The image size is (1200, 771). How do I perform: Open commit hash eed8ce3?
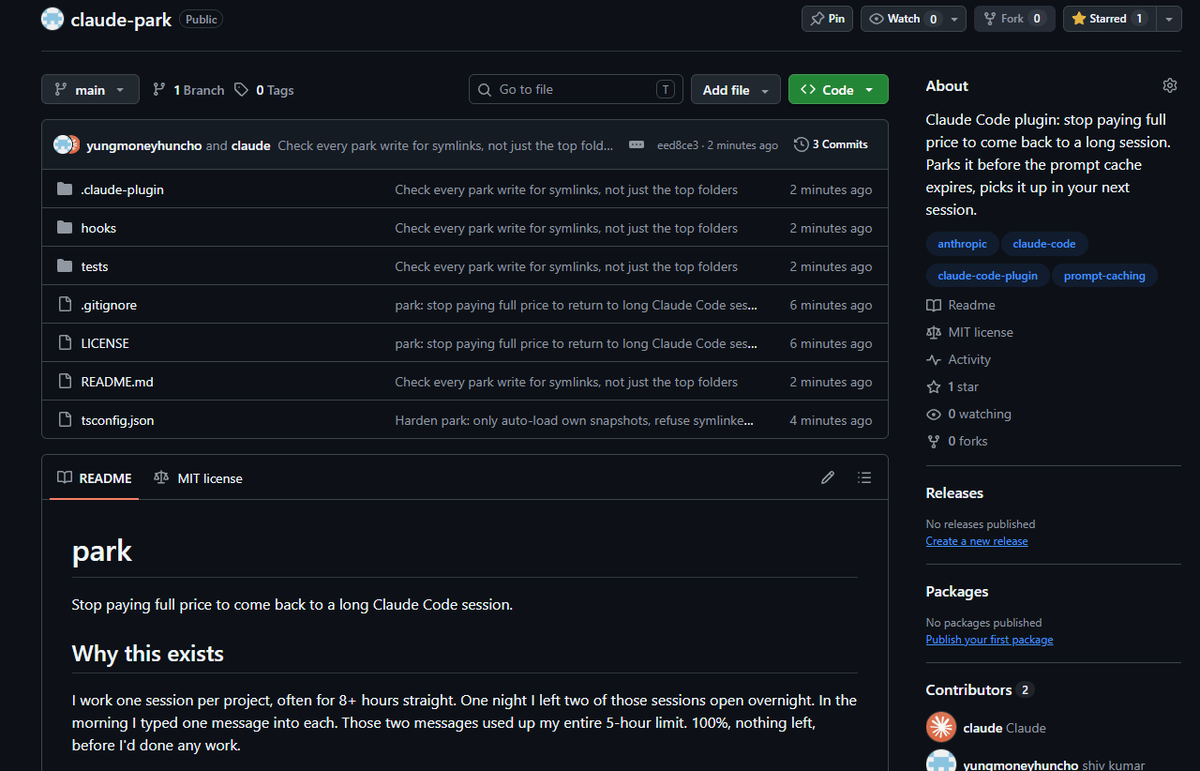click(x=680, y=145)
